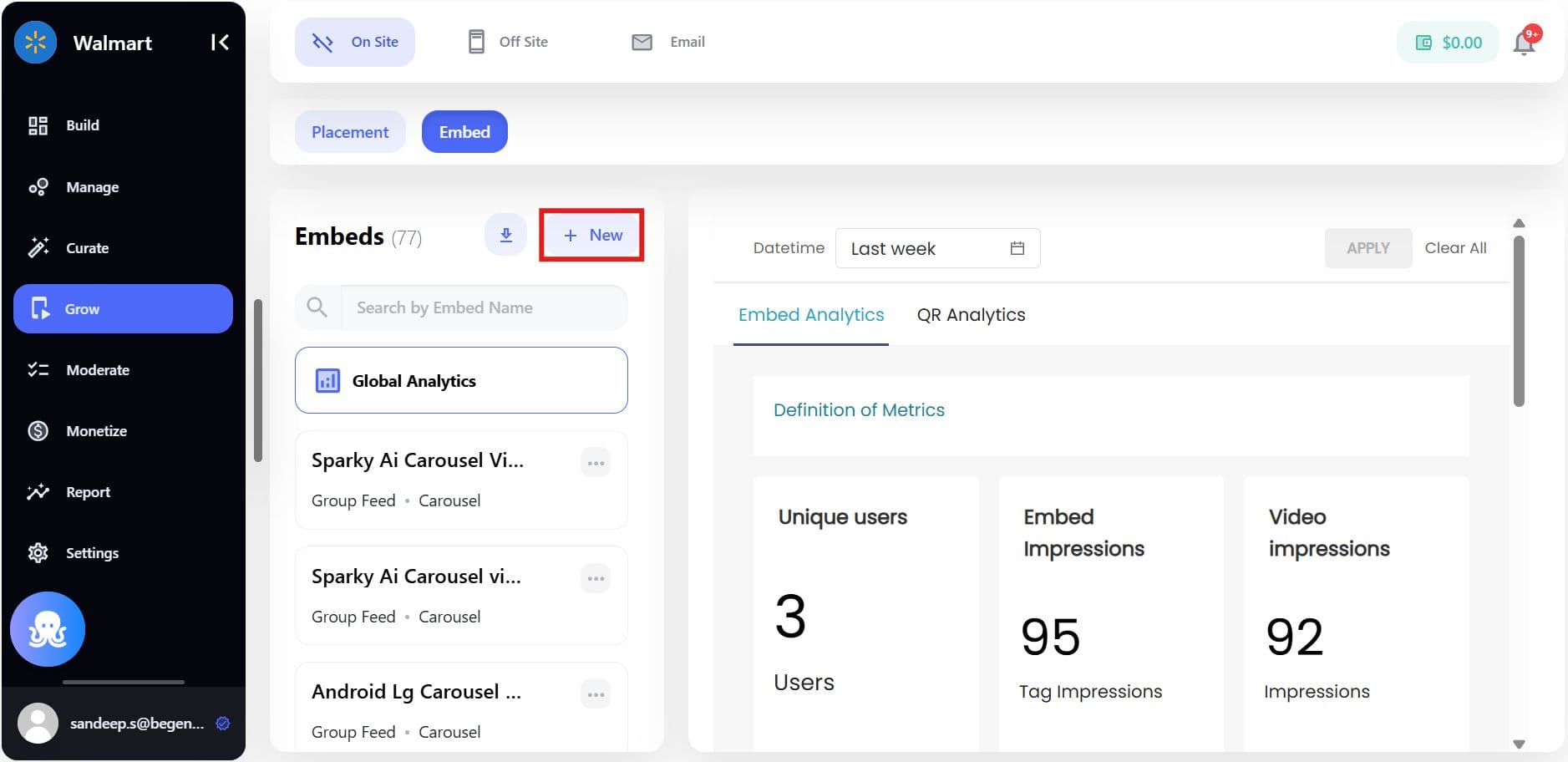Select the Grow menu item
The height and width of the screenshot is (762, 1568).
[123, 309]
